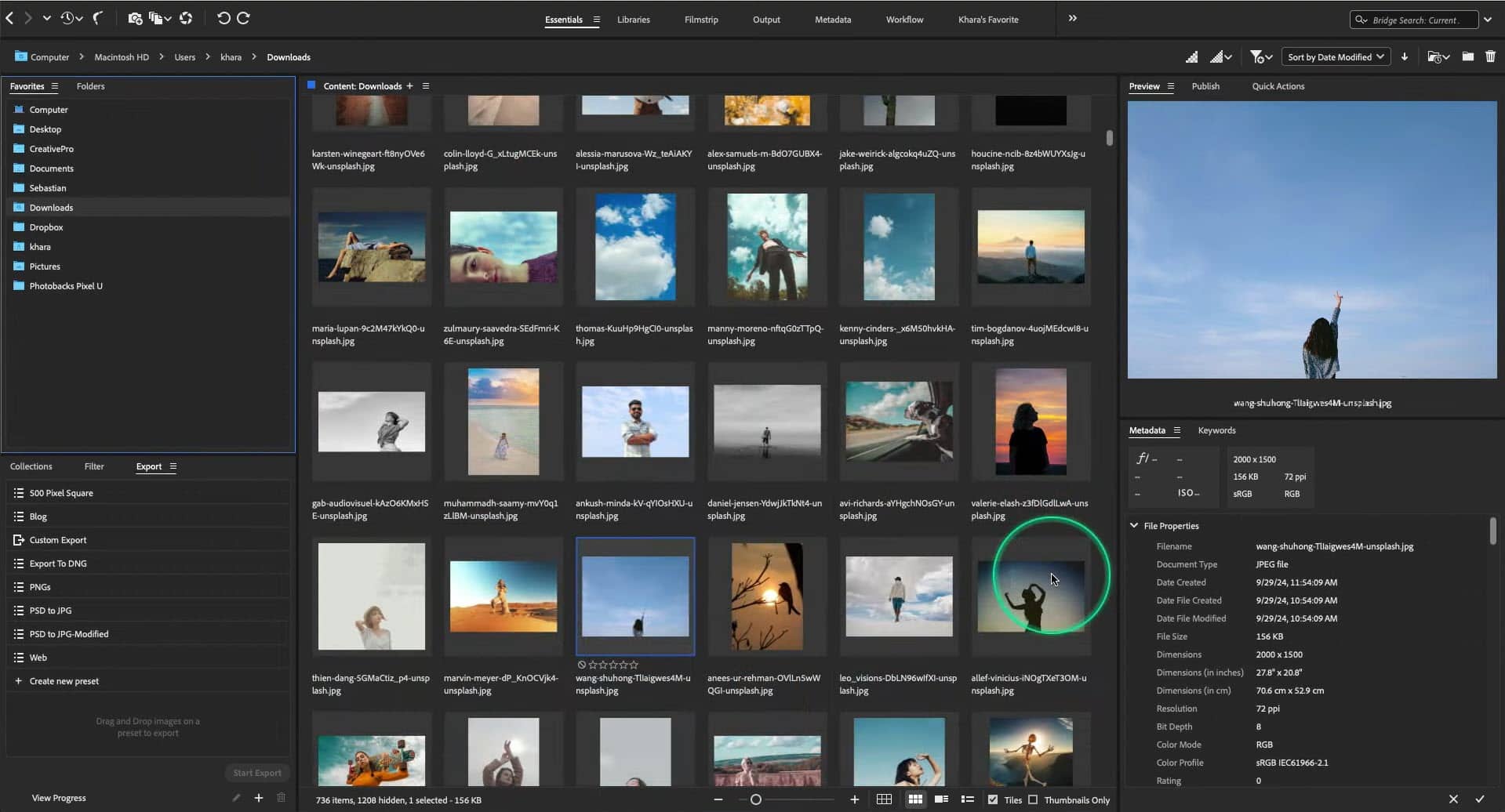Switch to the Filmstrip workspace
The image size is (1505, 812).
pos(700,20)
